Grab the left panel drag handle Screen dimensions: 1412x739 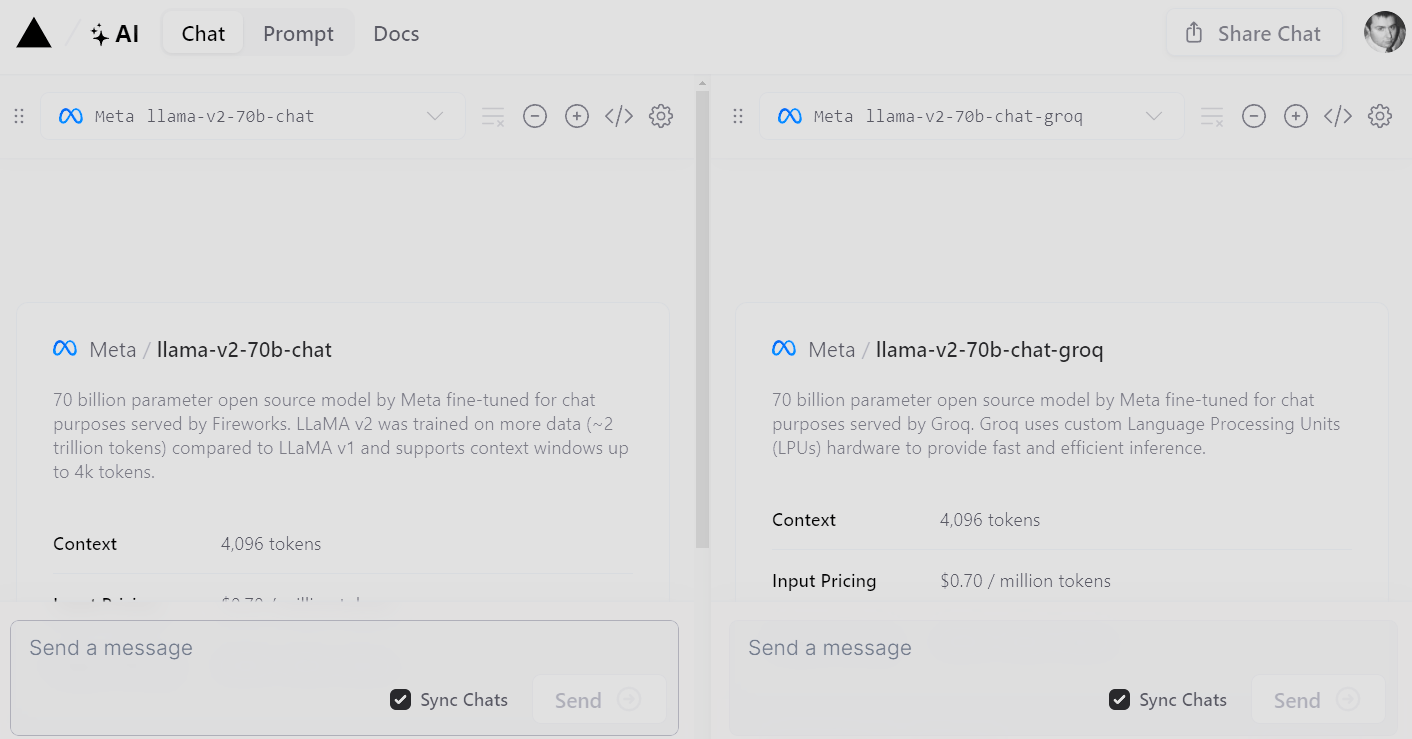[19, 116]
